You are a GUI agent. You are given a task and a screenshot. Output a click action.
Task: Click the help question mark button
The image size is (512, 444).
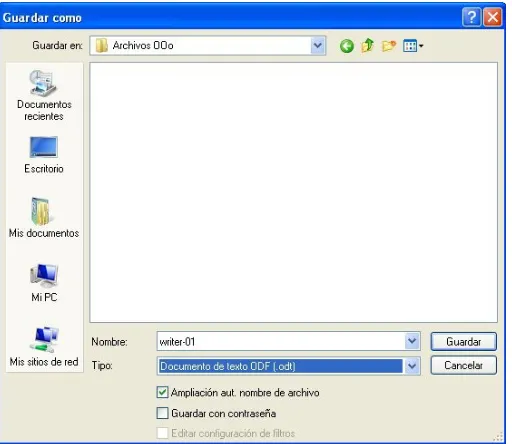click(x=471, y=17)
